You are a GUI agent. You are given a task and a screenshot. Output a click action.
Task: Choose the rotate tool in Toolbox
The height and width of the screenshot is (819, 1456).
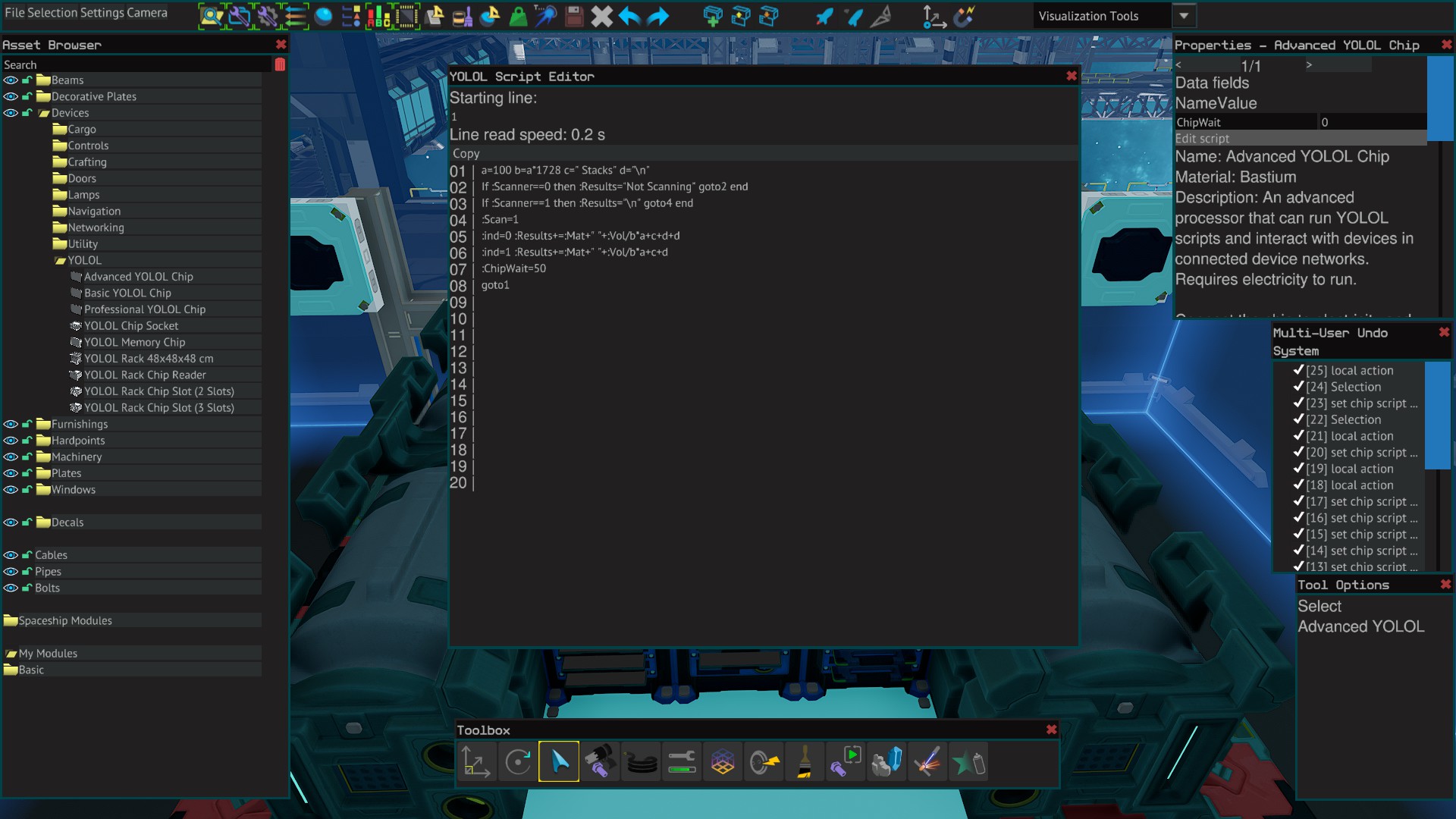518,762
